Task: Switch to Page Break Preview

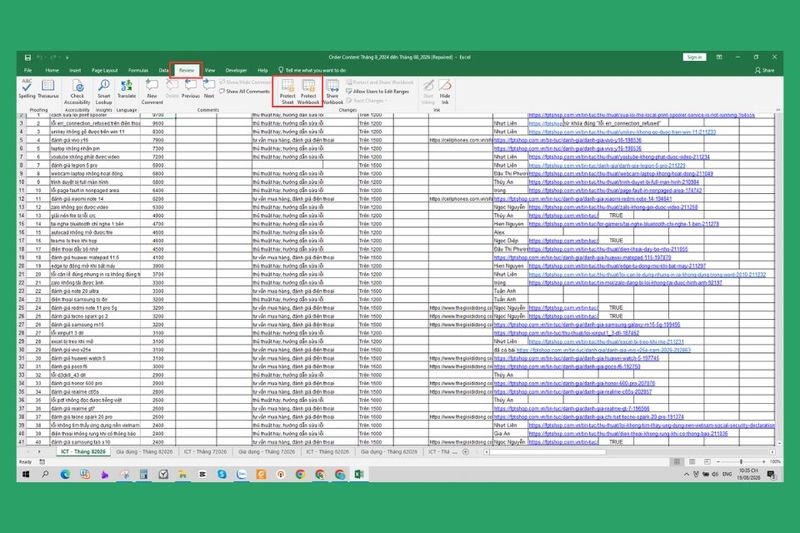Action: pos(707,462)
